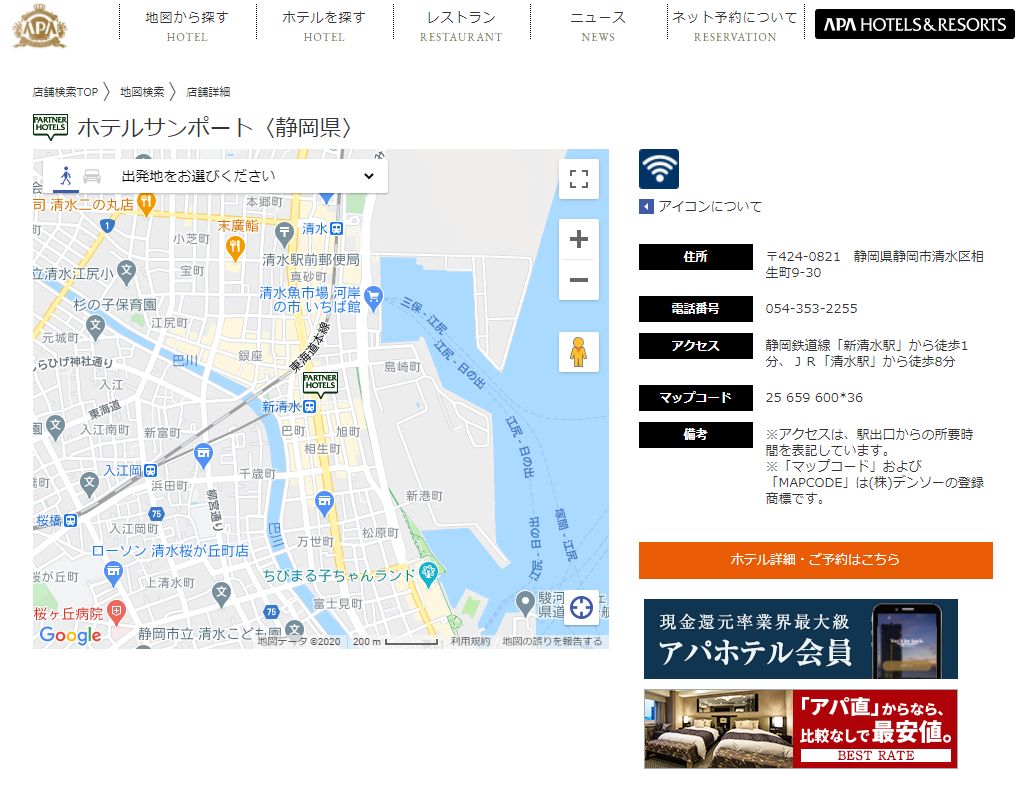The width and height of the screenshot is (1019, 790).
Task: Open レストラン RESTAURANT menu
Action: [461, 26]
